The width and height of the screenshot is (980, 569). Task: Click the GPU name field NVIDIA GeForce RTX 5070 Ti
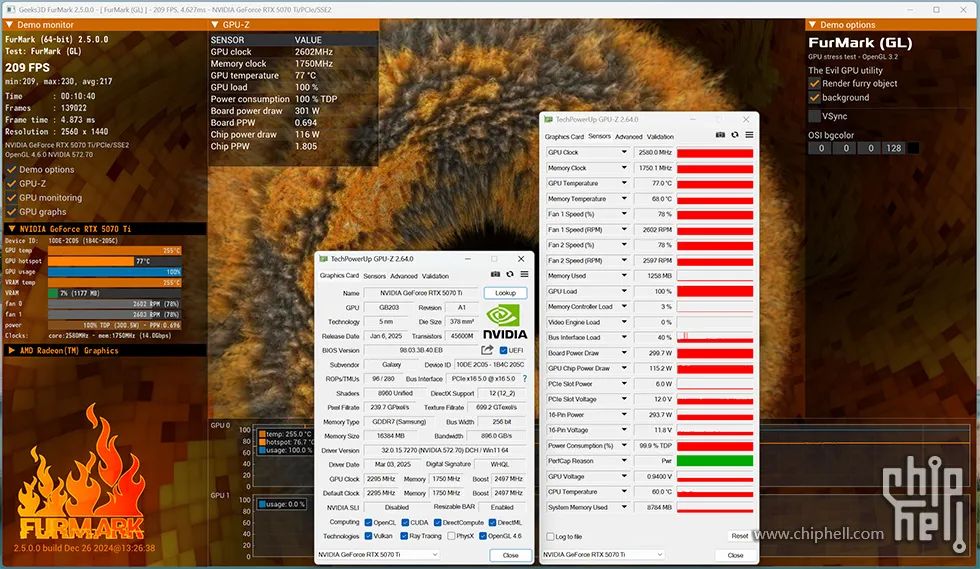click(x=421, y=293)
